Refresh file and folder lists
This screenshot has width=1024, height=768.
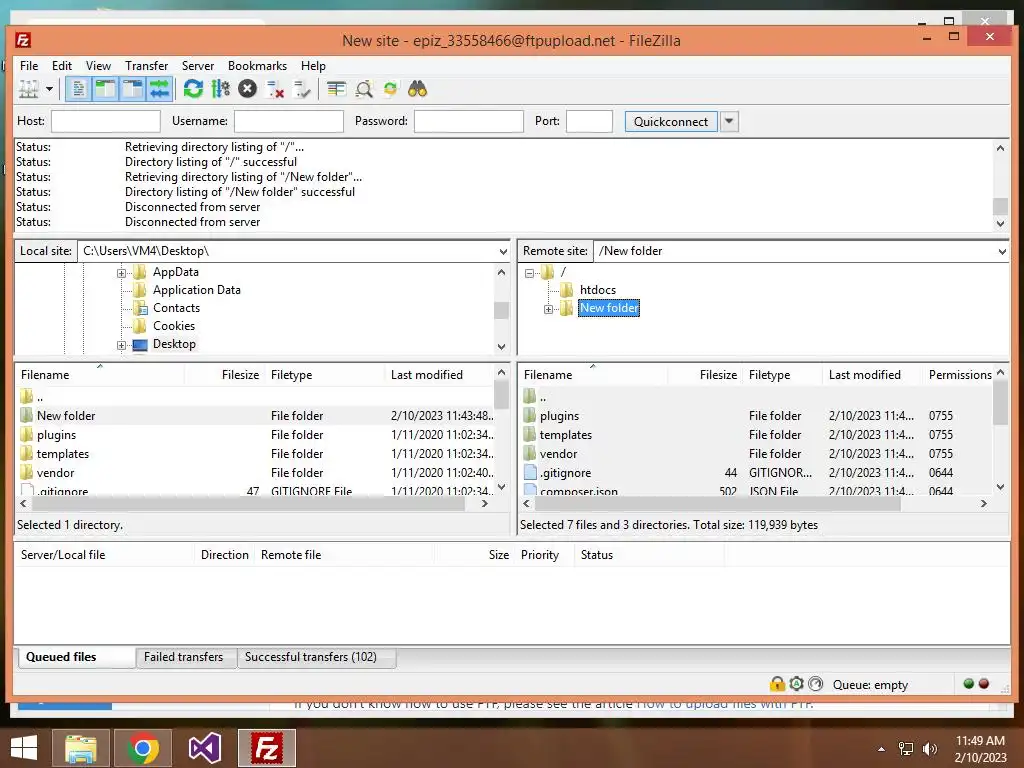tap(193, 89)
